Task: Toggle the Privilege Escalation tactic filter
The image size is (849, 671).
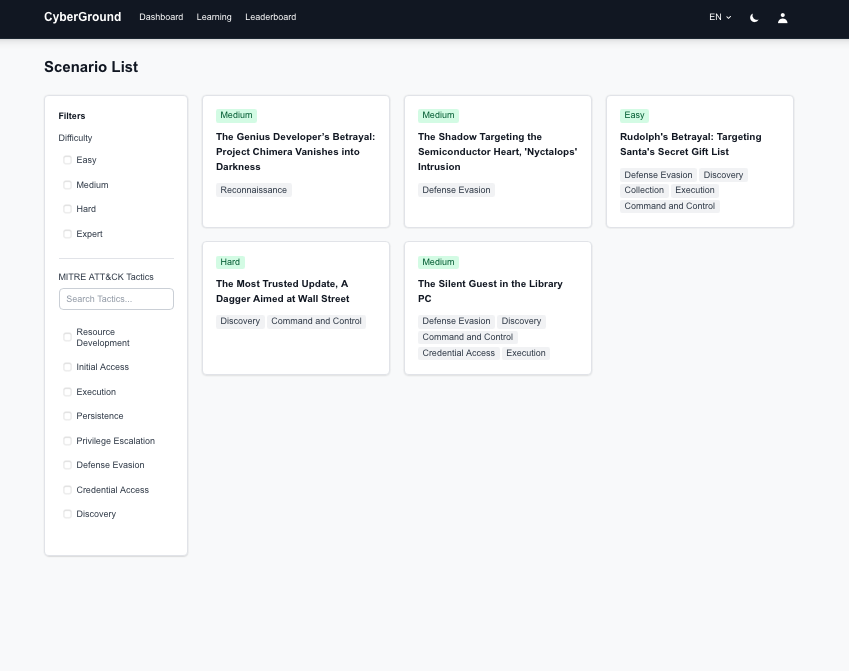Action: coord(68,441)
